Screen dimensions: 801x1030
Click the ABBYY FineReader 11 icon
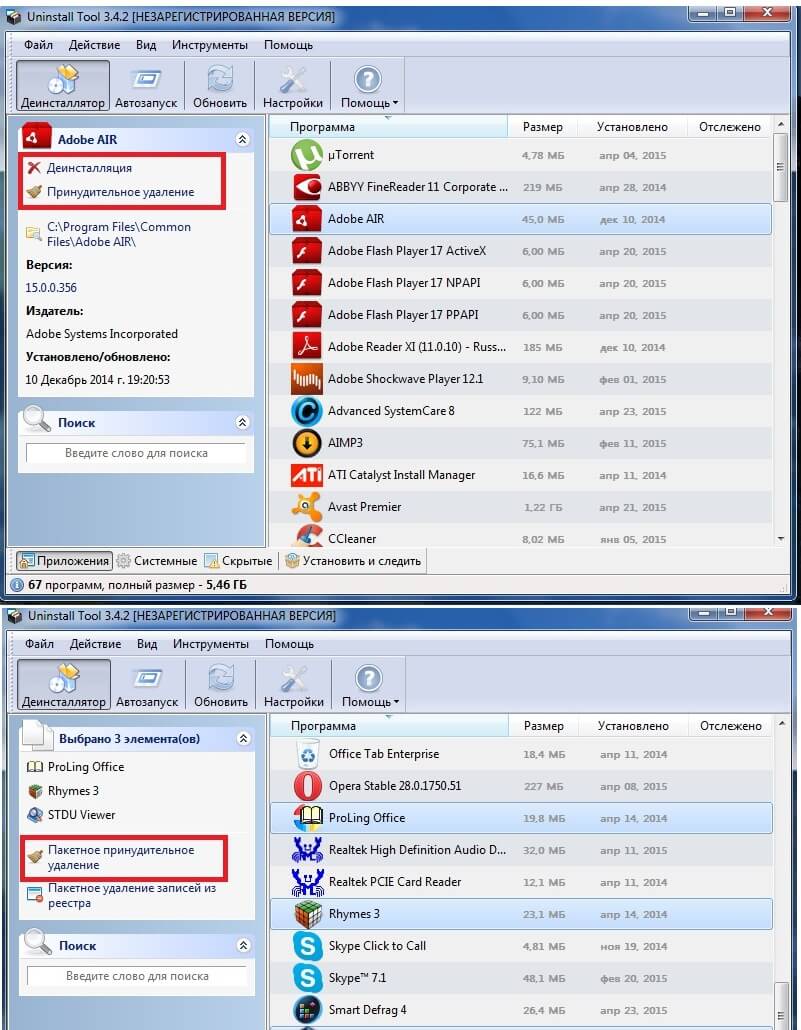[x=306, y=187]
